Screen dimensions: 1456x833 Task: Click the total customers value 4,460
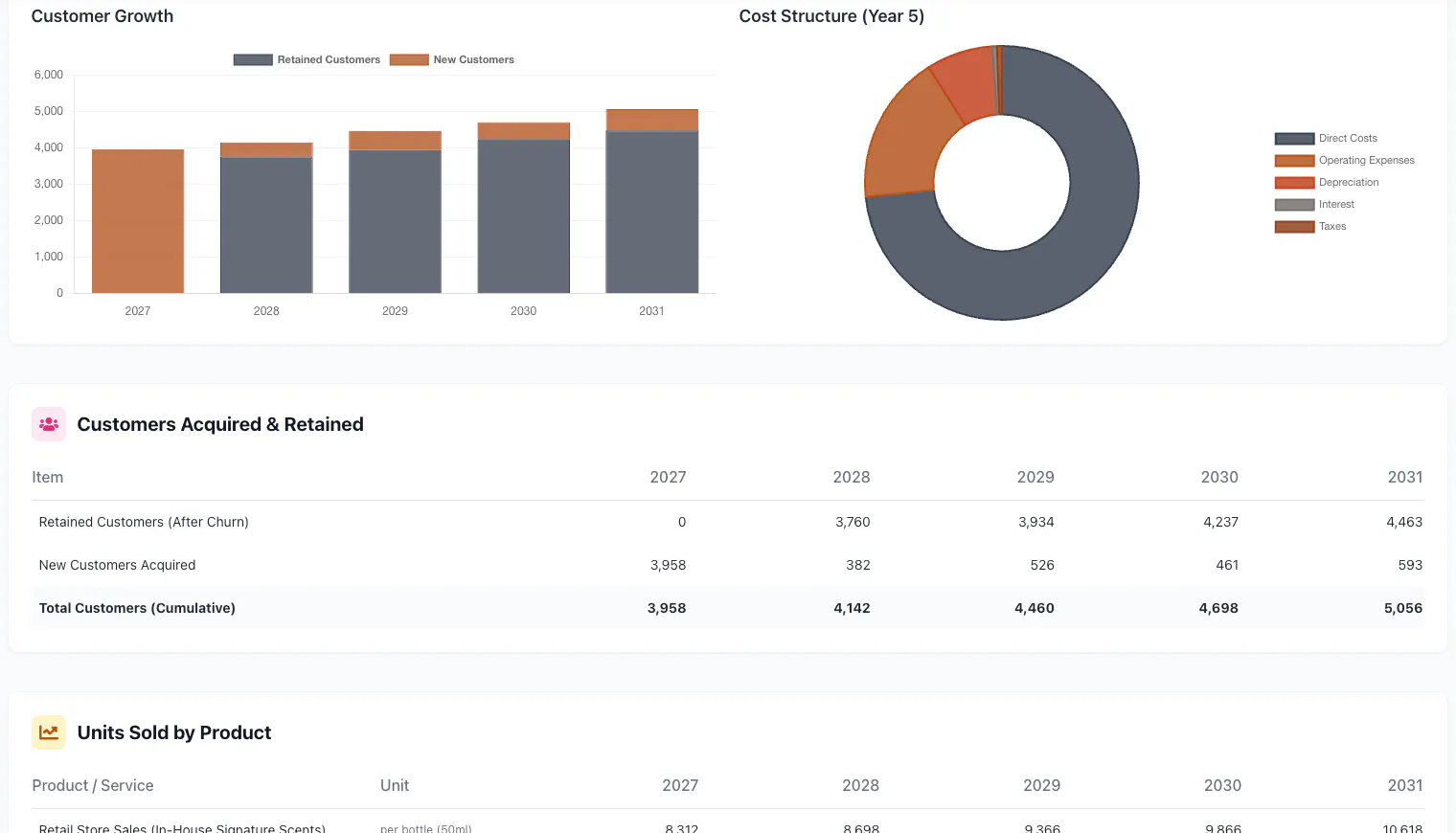(x=1035, y=608)
